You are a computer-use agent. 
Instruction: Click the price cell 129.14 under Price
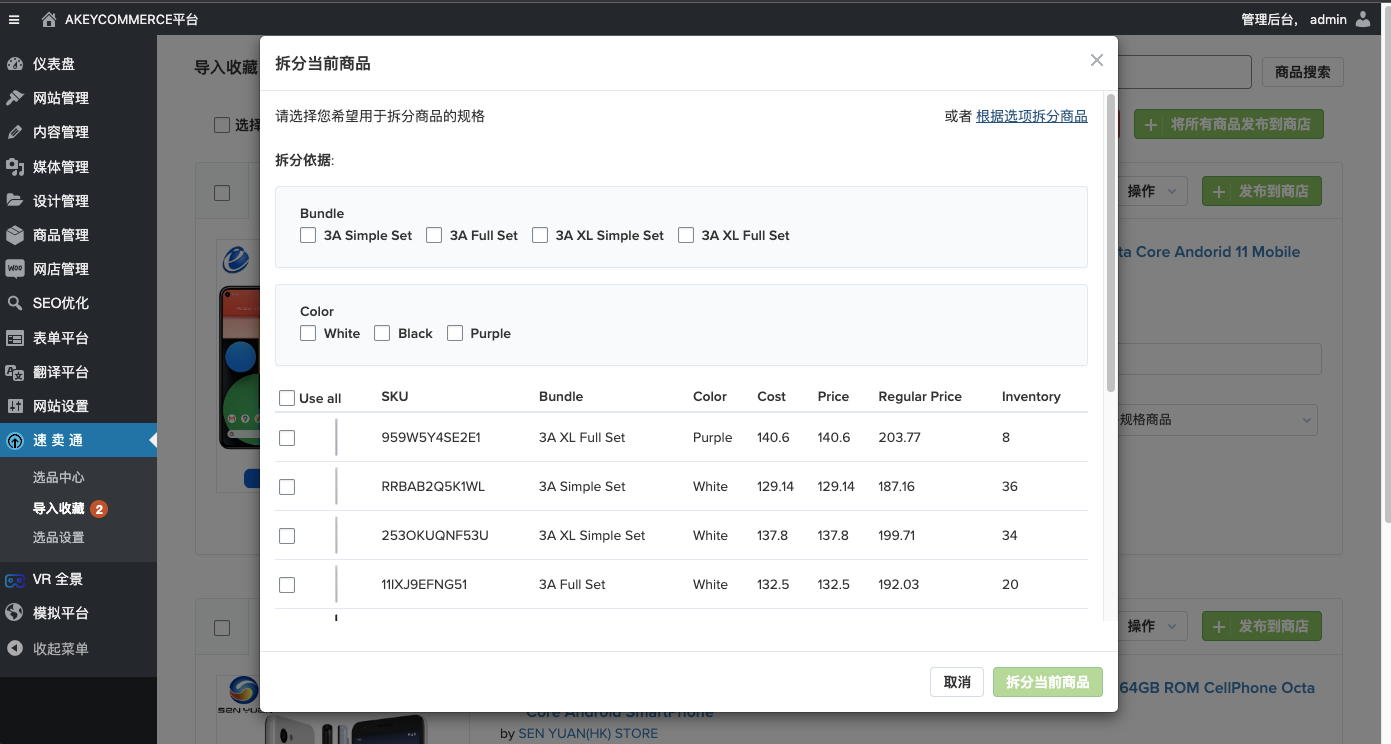pyautogui.click(x=836, y=487)
